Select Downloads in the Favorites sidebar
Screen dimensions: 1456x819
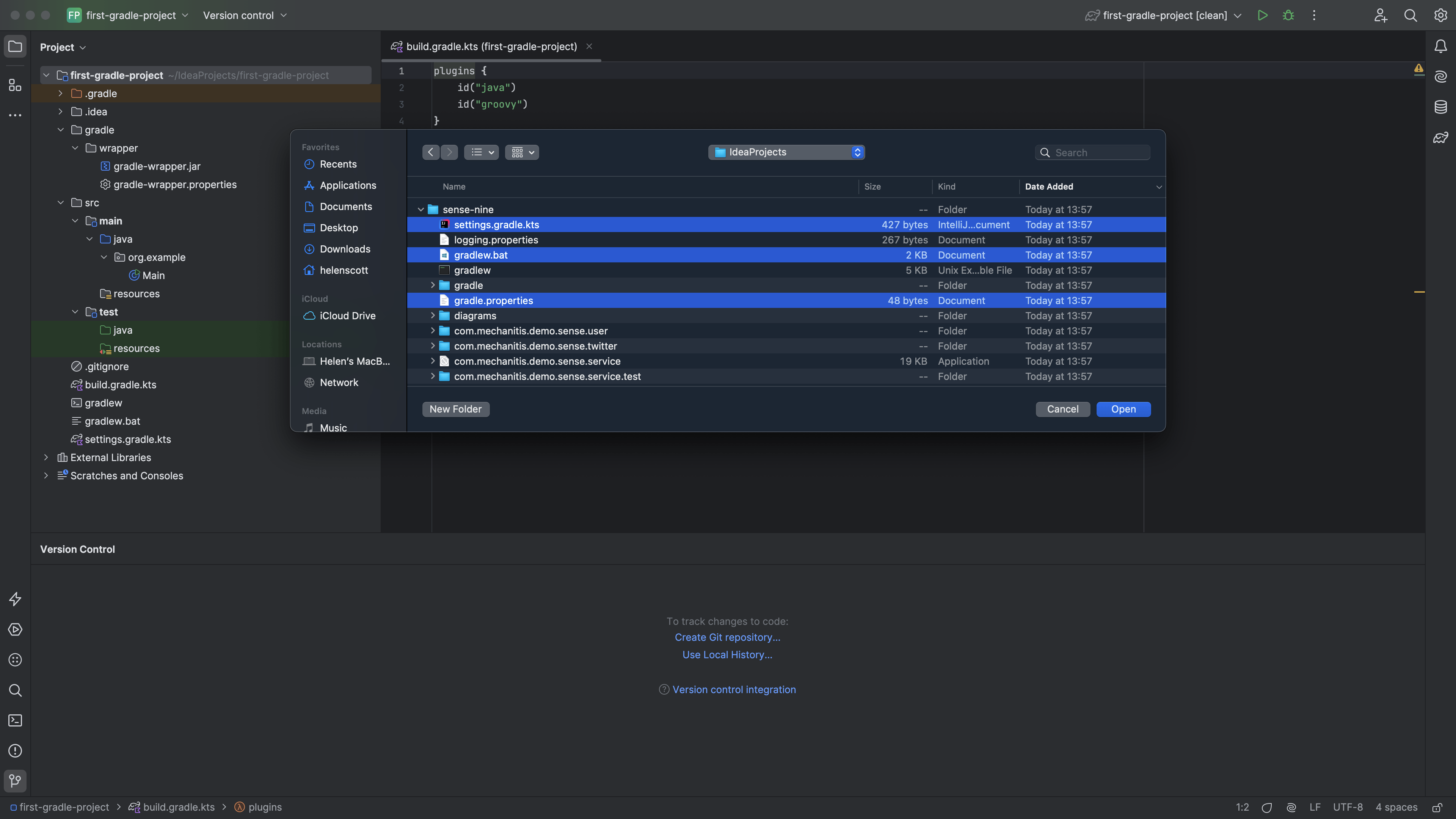click(345, 249)
